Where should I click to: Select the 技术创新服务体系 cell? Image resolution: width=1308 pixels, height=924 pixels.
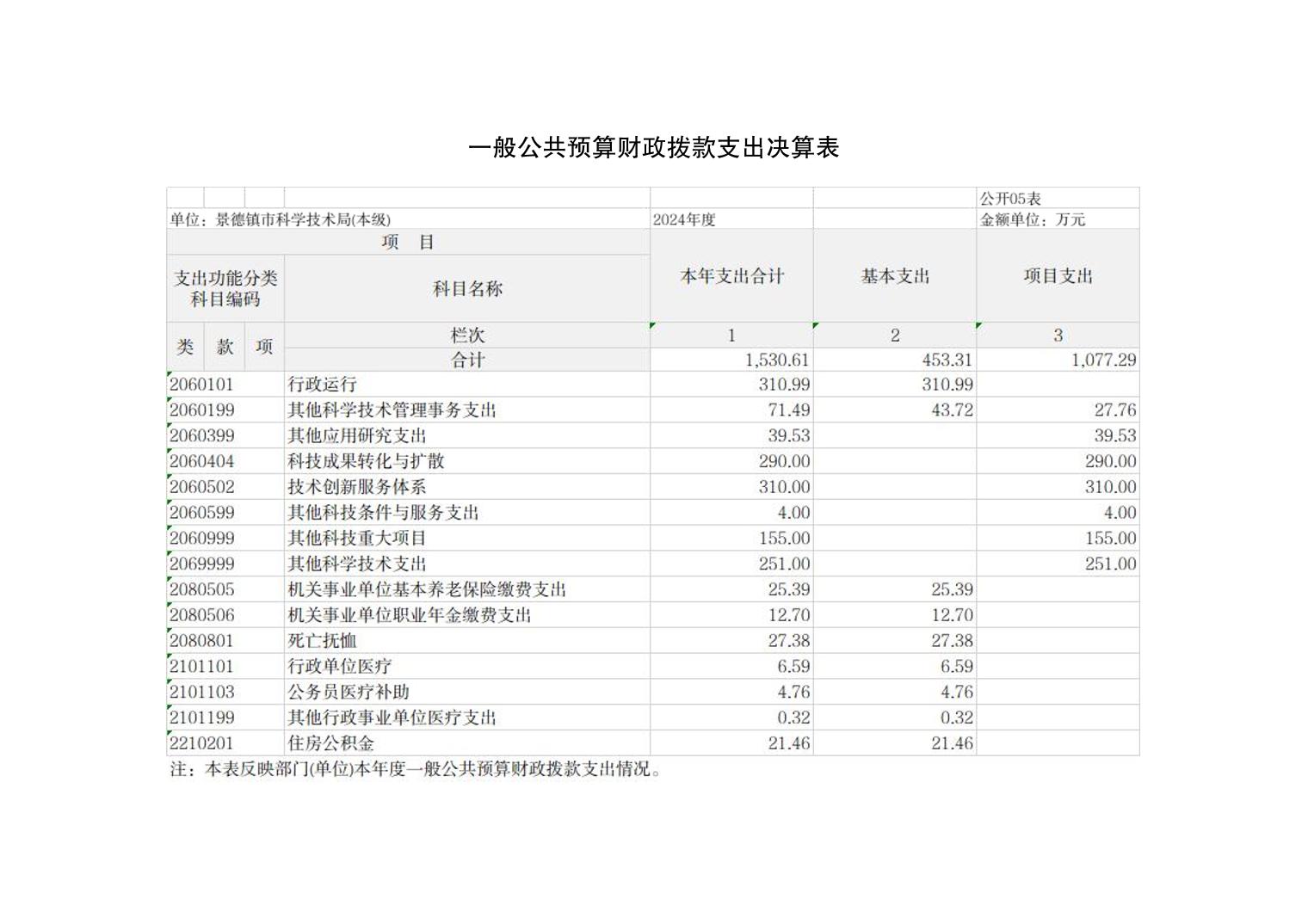[x=356, y=487]
